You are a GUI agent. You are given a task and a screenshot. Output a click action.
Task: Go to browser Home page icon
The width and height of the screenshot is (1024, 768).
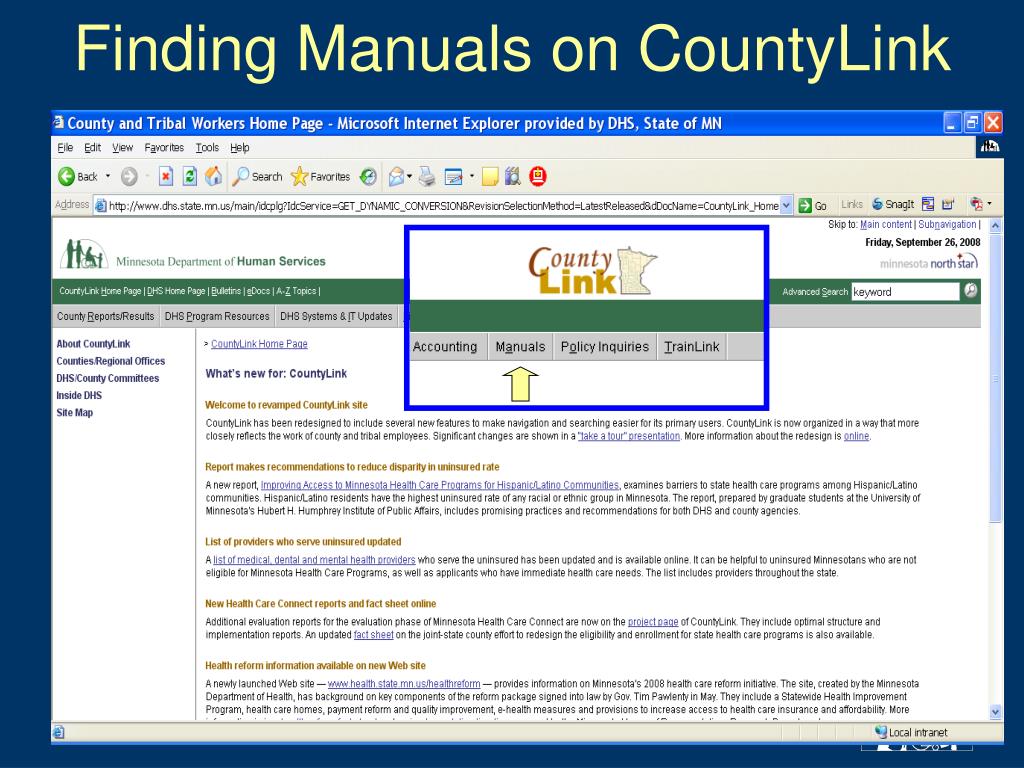pos(213,176)
